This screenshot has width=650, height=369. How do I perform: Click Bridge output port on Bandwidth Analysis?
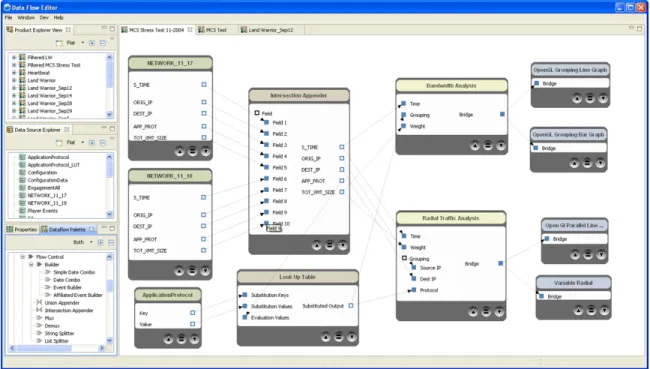coord(502,114)
